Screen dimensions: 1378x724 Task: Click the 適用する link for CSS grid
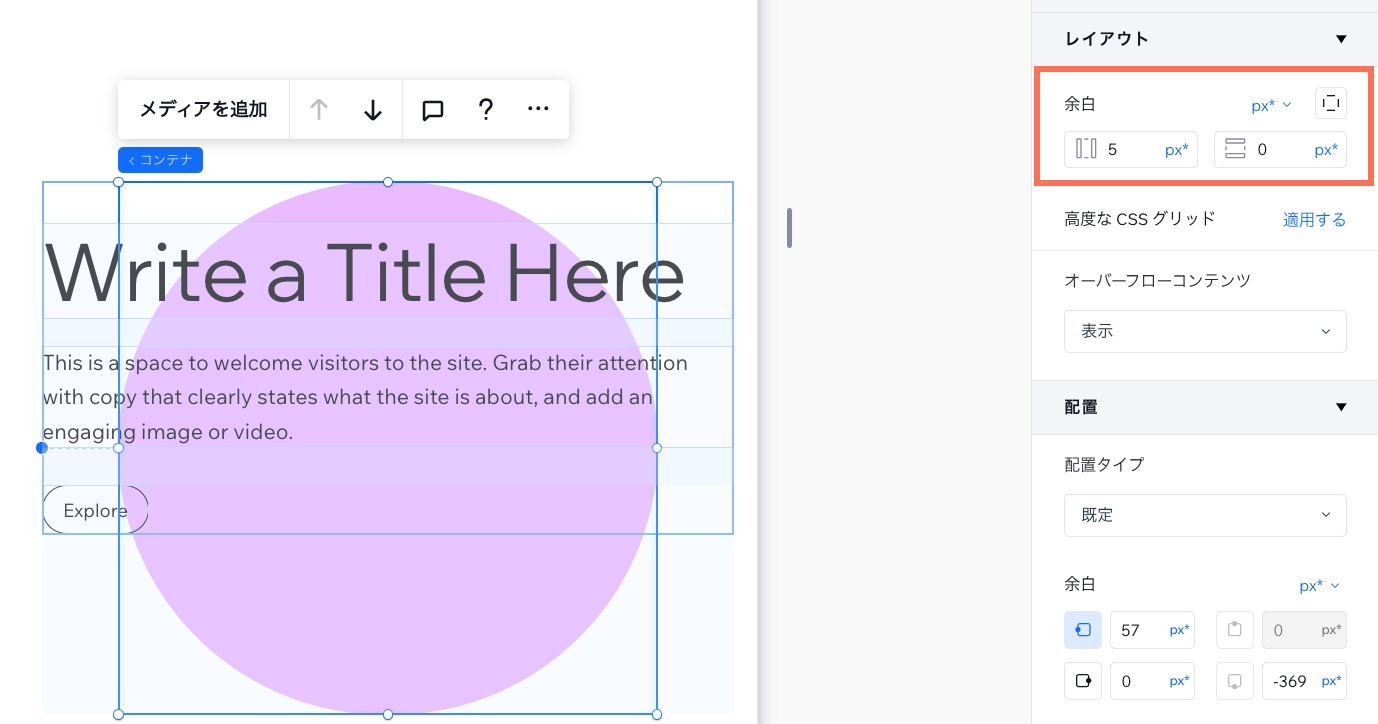click(1314, 219)
